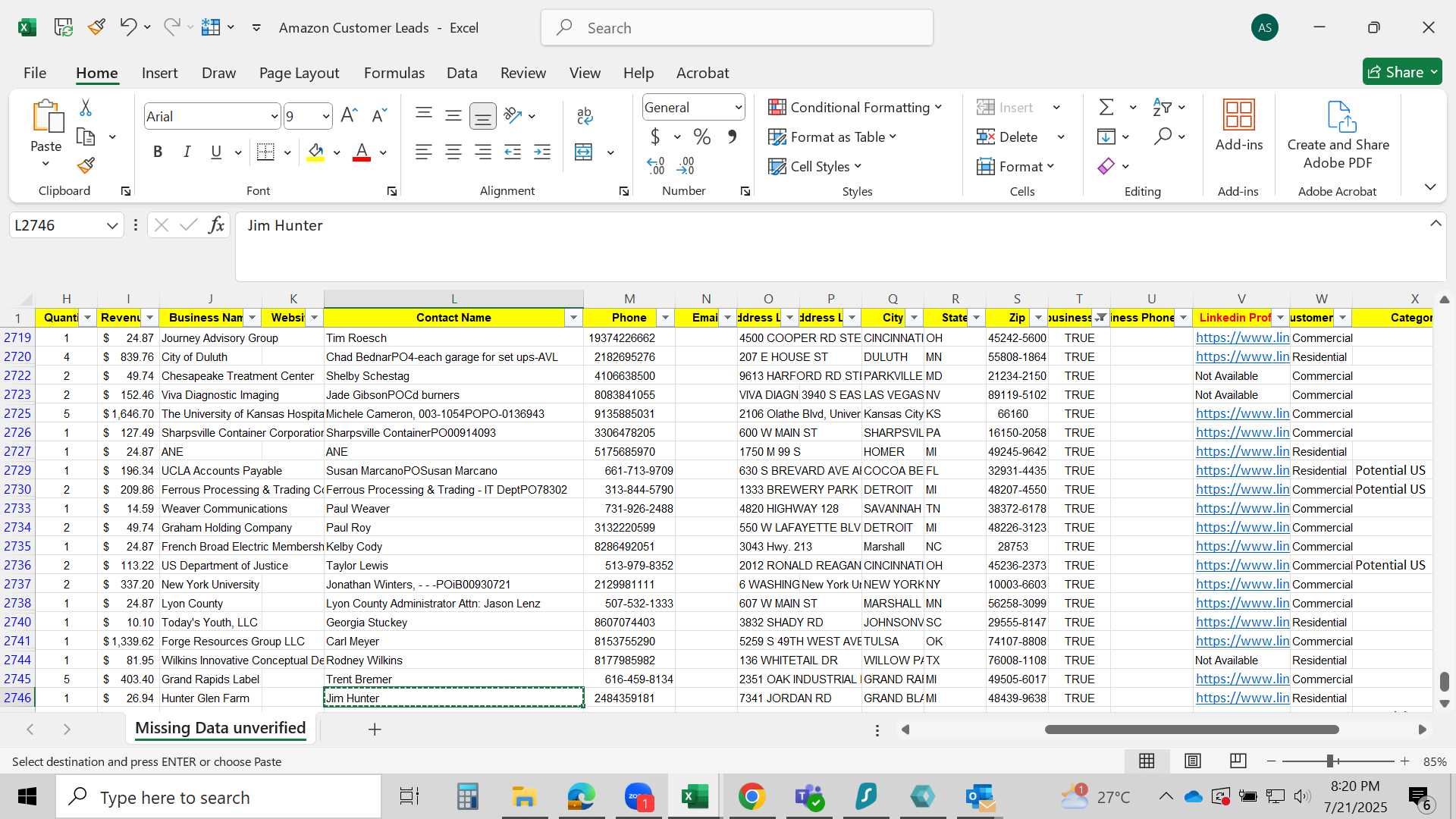The width and height of the screenshot is (1456, 819).
Task: Increase font size with A-up icon
Action: click(x=349, y=115)
